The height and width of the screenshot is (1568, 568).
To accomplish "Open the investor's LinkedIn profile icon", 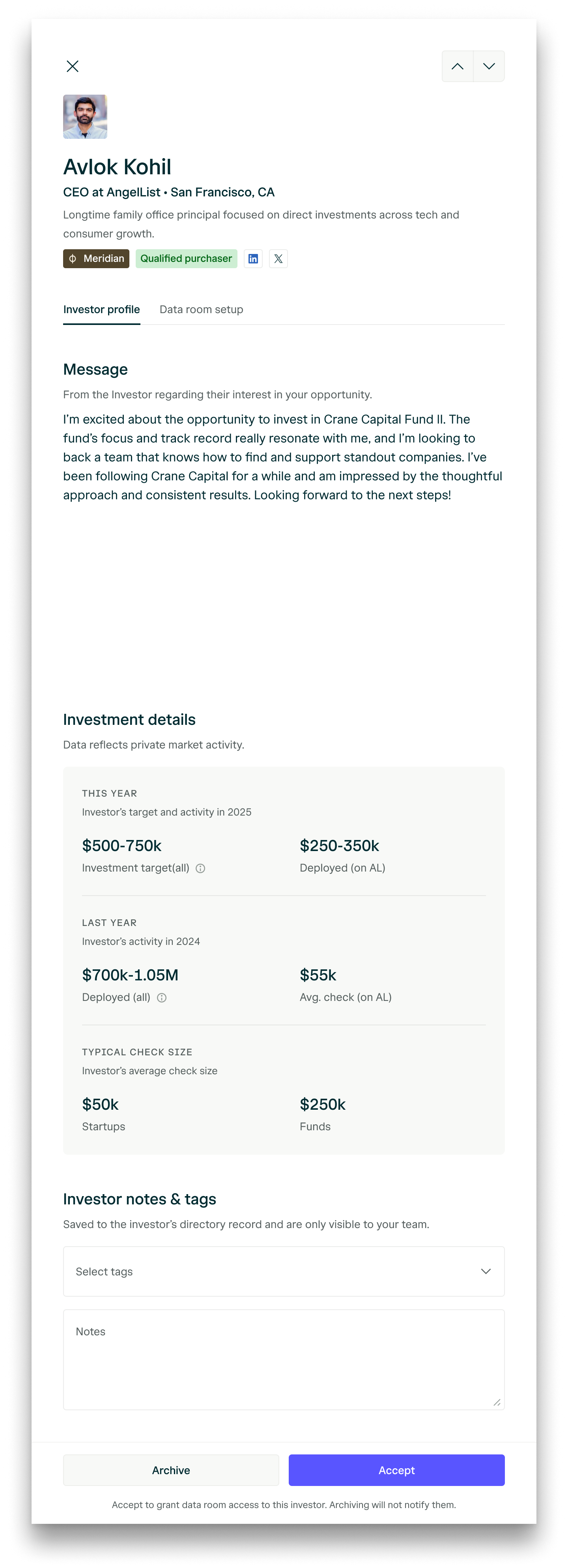I will click(x=253, y=259).
